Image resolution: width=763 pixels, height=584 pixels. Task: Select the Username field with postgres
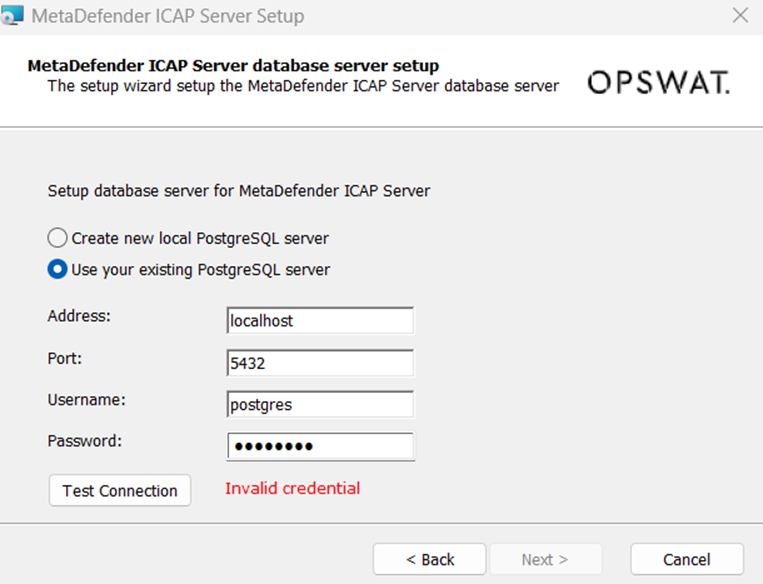pyautogui.click(x=320, y=404)
